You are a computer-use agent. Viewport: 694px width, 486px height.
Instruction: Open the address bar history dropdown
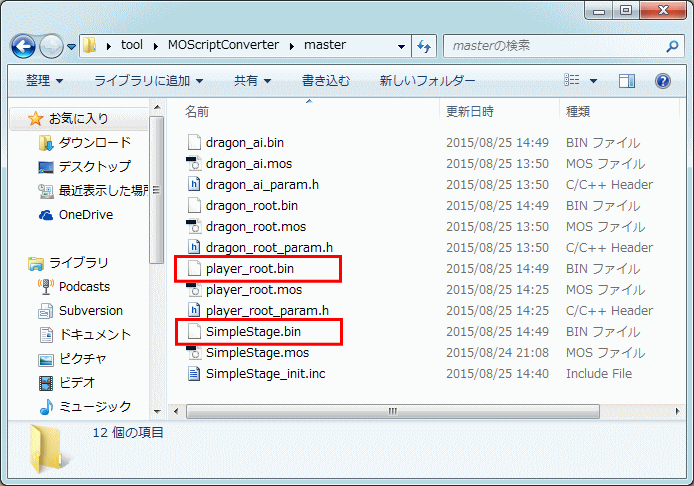tap(401, 46)
